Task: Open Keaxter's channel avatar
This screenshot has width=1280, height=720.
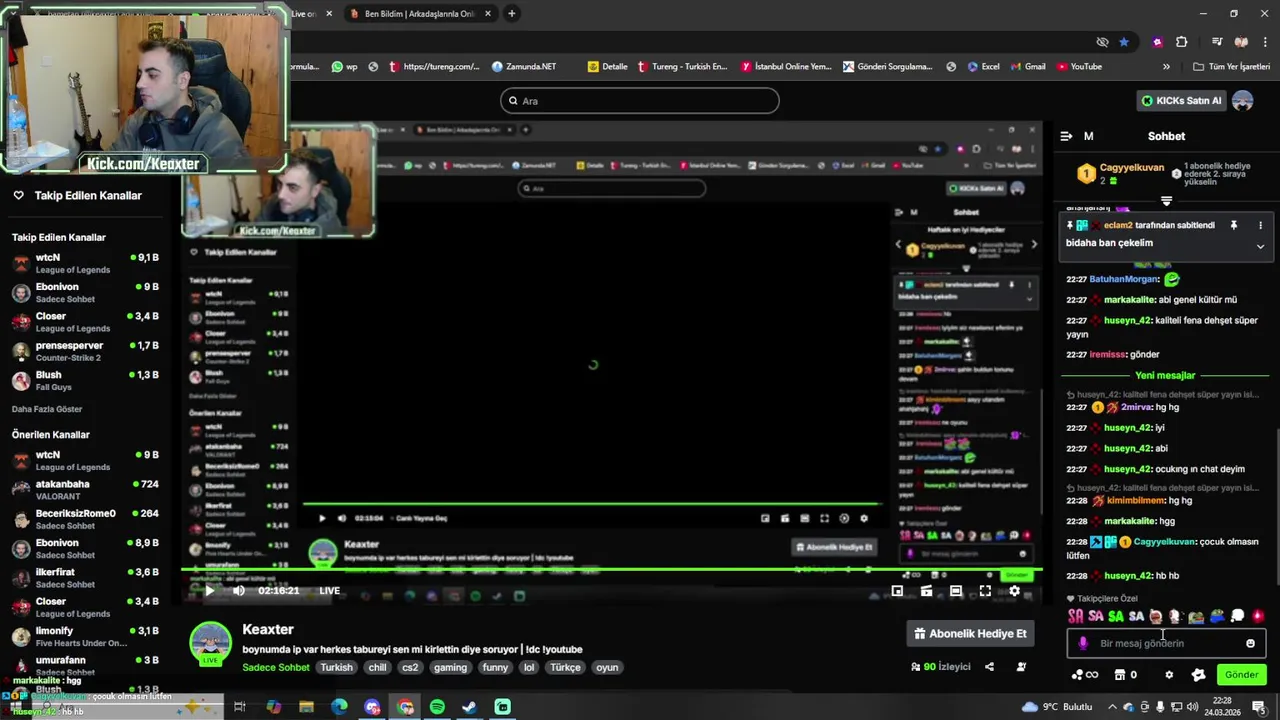Action: 211,642
